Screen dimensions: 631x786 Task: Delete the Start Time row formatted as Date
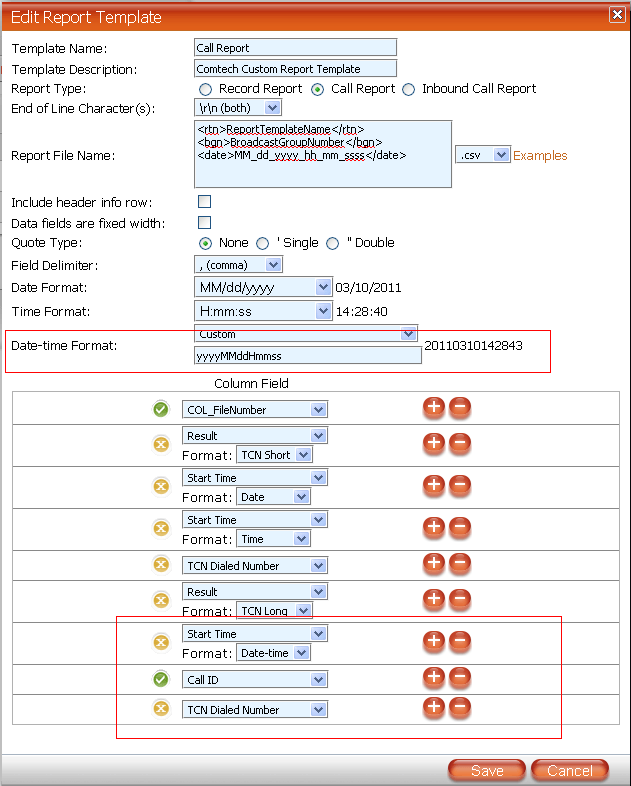point(460,485)
